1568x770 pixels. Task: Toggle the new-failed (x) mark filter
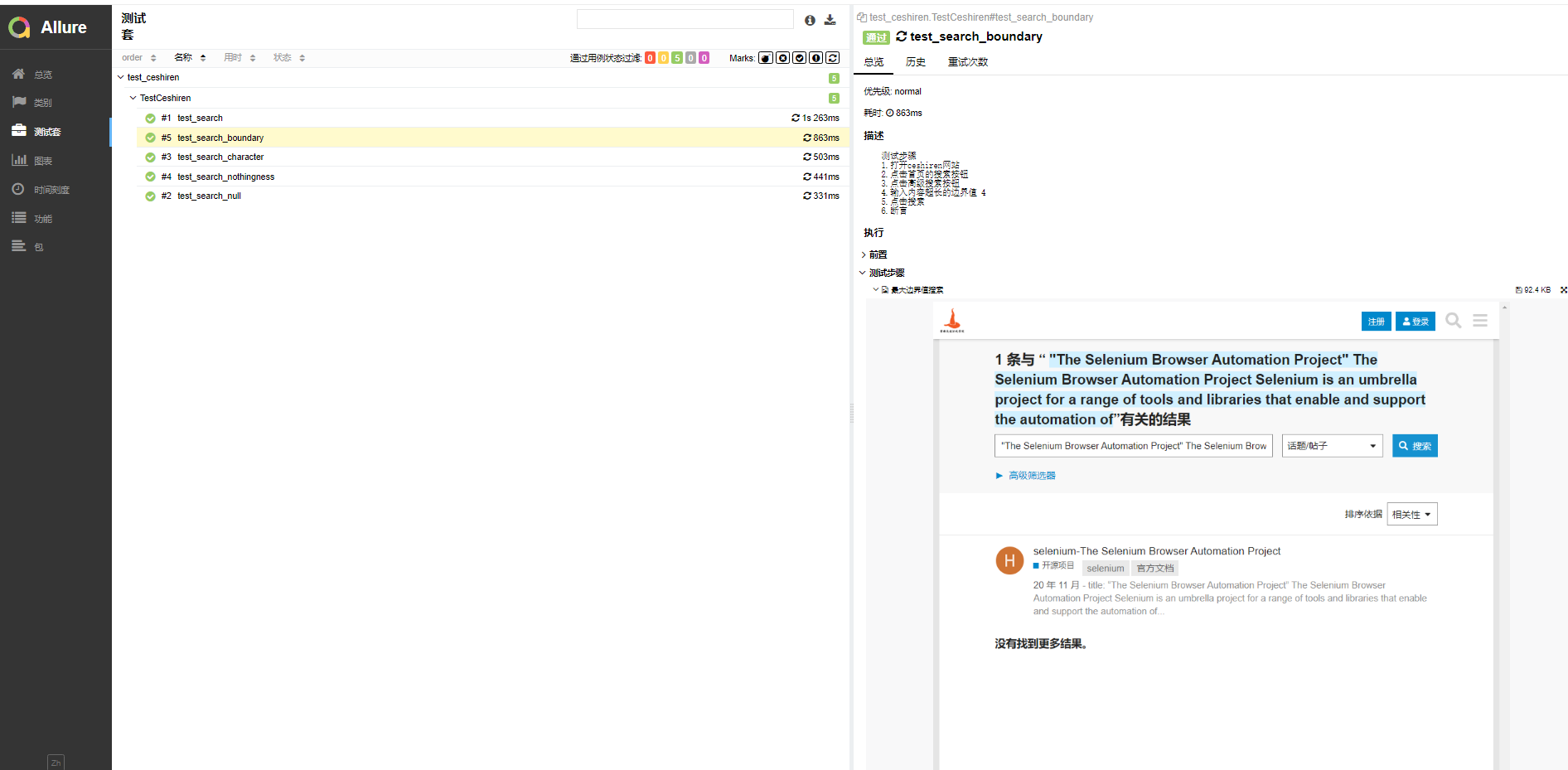(782, 58)
